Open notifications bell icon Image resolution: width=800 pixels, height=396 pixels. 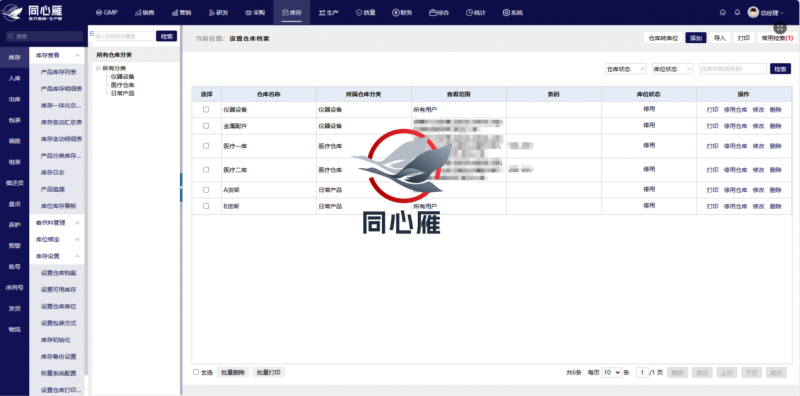[x=737, y=12]
